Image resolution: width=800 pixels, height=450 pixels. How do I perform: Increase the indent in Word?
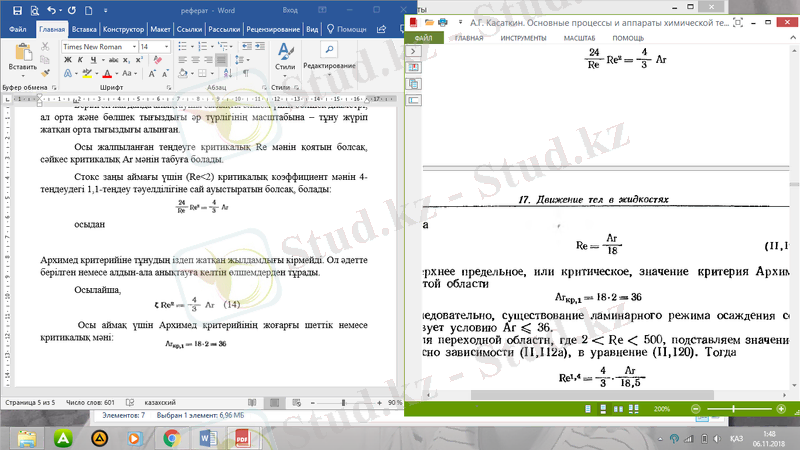260,47
